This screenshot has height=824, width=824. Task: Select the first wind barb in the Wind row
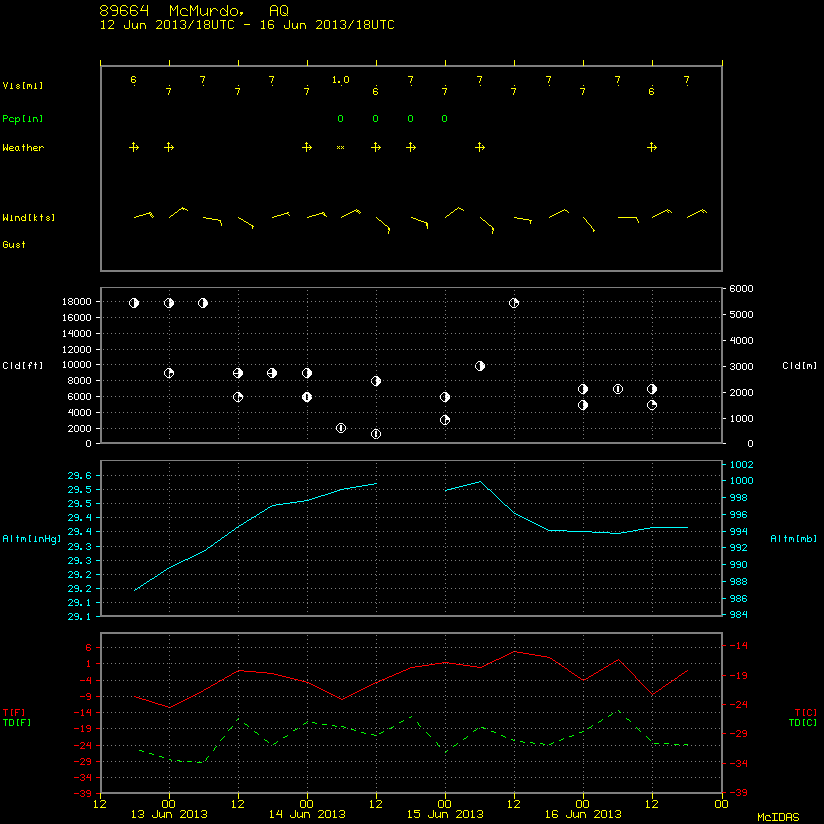[143, 215]
